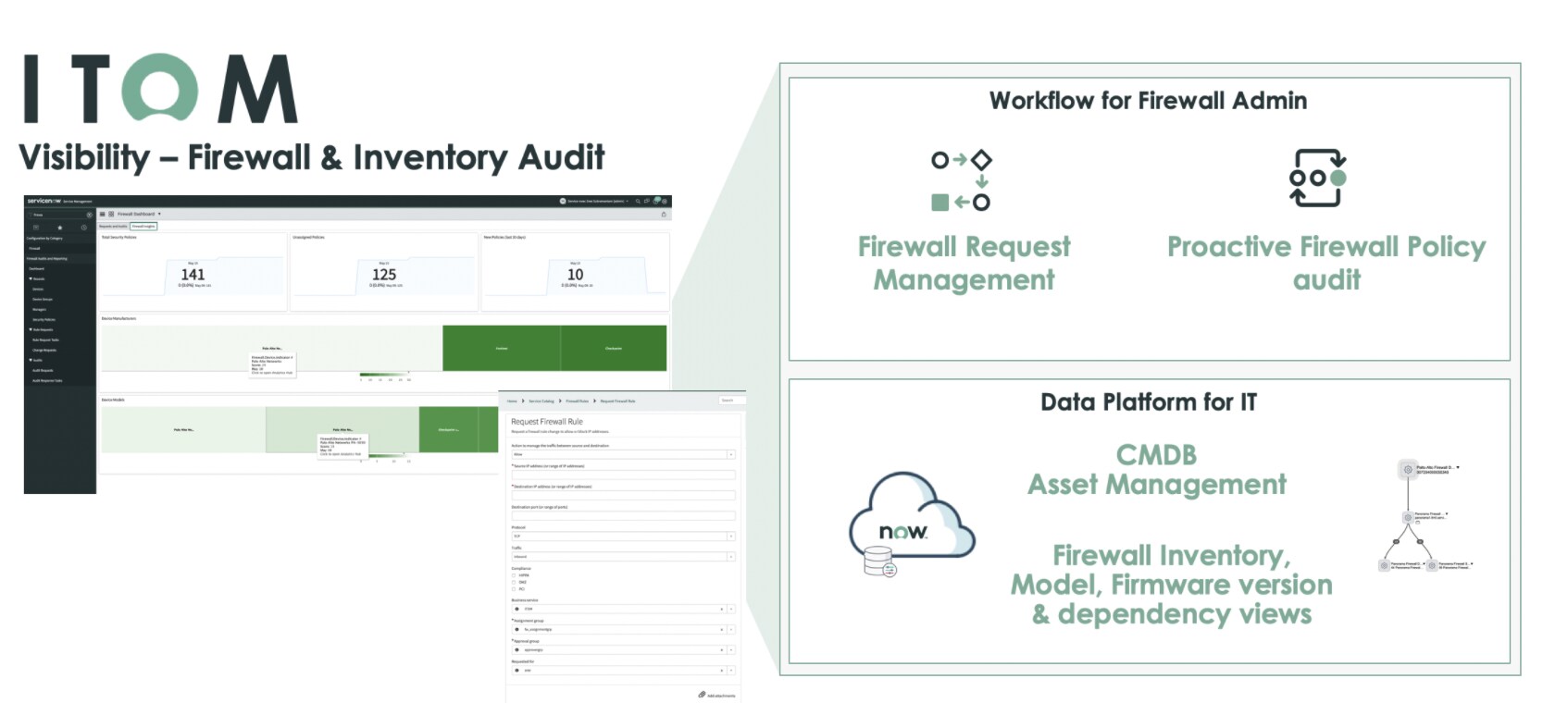Open the Requested for dropdown arrow
The width and height of the screenshot is (1568, 703).
(x=731, y=670)
